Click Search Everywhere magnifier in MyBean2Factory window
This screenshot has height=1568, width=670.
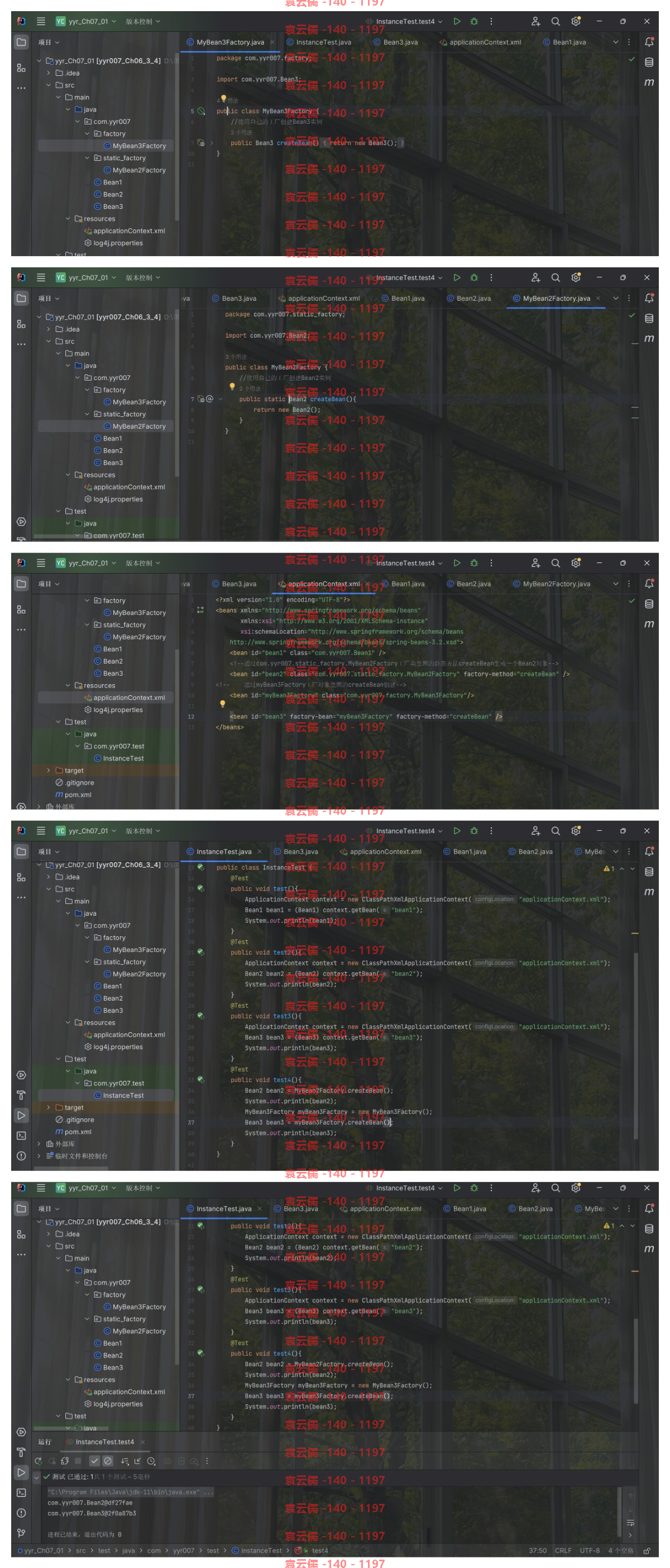556,277
